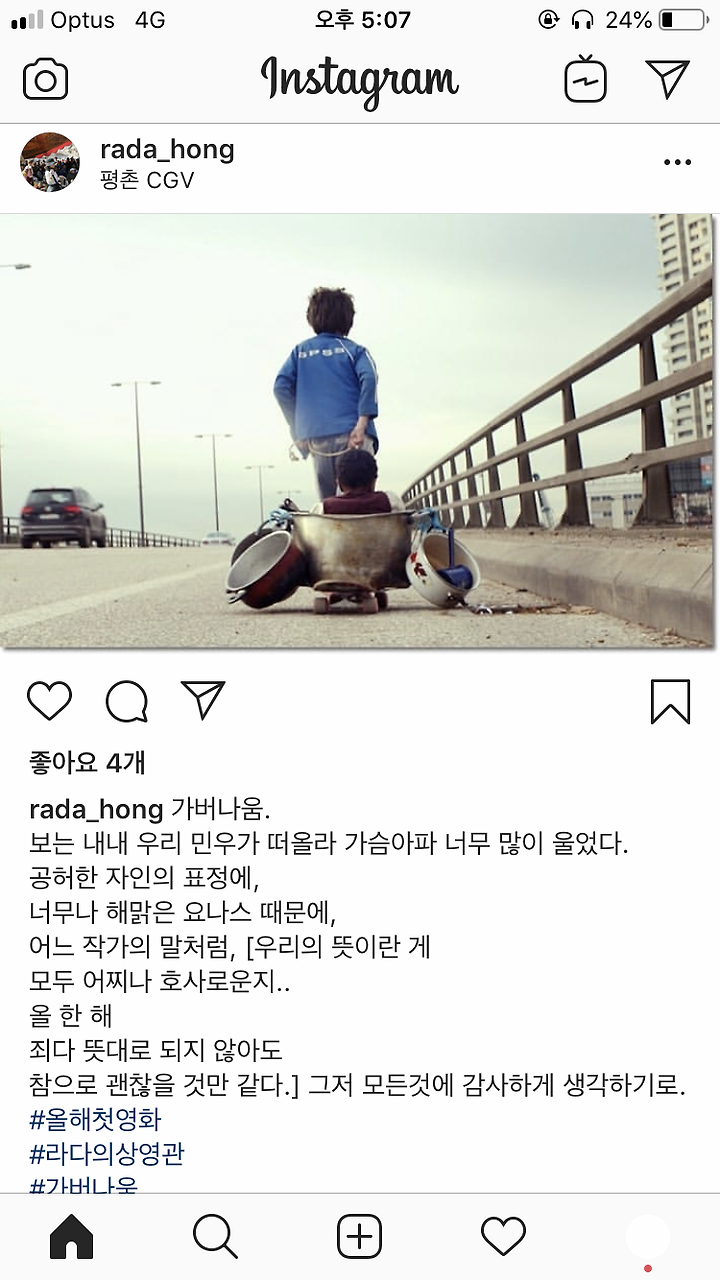Image resolution: width=720 pixels, height=1280 pixels.
Task: Open activity heart tab at bottom
Action: (503, 1237)
